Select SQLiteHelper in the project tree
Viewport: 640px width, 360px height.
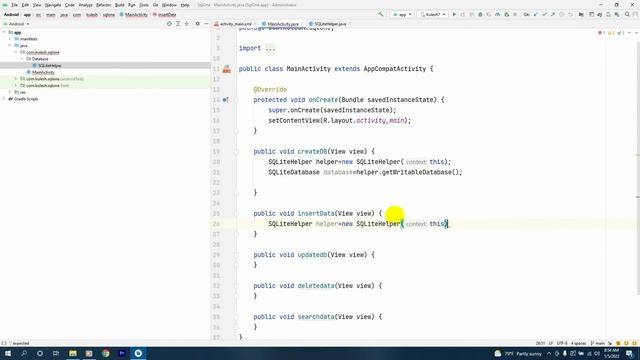[x=49, y=65]
